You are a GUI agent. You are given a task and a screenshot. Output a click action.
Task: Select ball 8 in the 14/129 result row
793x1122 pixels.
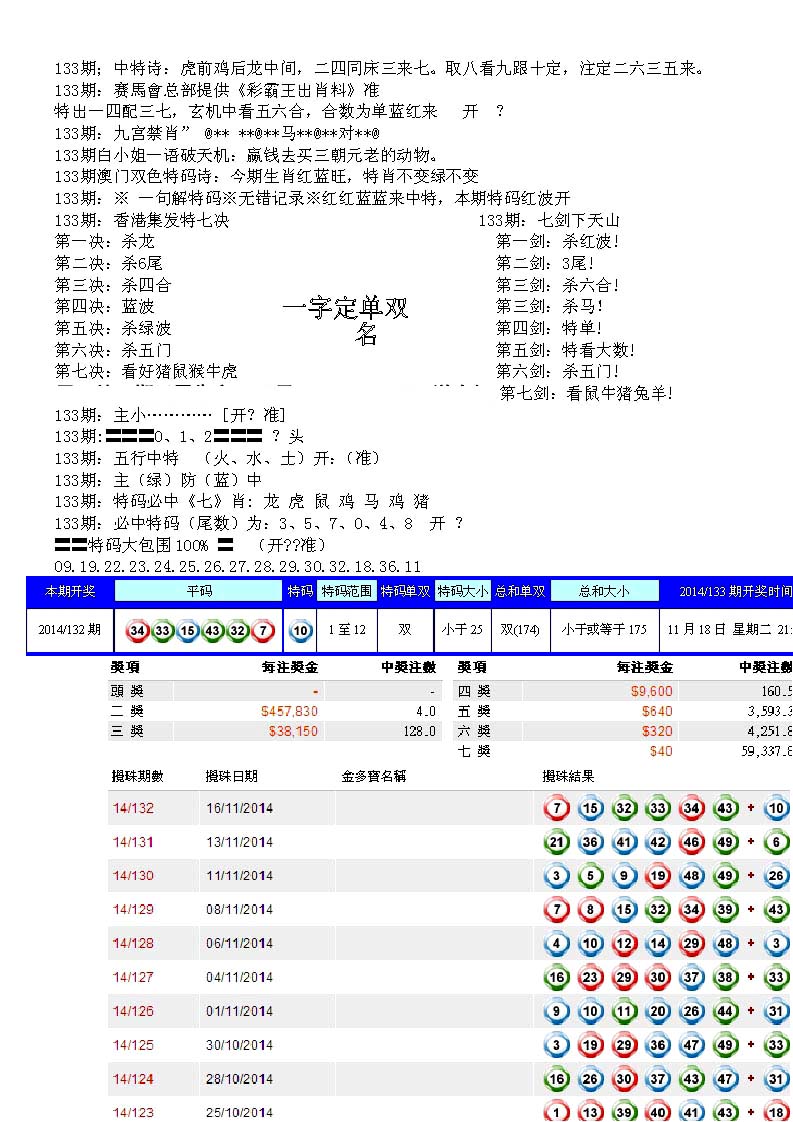pos(590,909)
